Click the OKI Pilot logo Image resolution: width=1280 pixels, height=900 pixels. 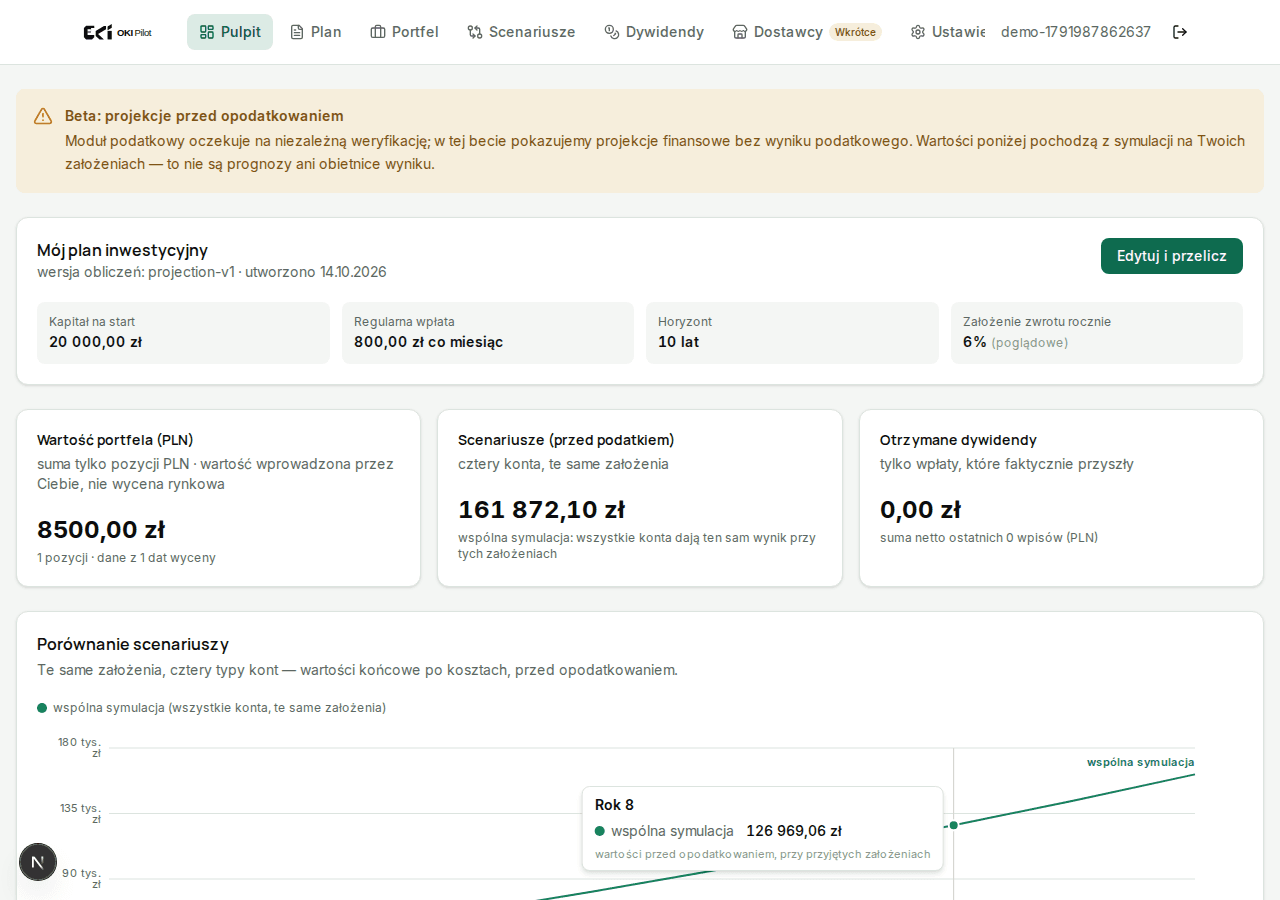pyautogui.click(x=118, y=32)
